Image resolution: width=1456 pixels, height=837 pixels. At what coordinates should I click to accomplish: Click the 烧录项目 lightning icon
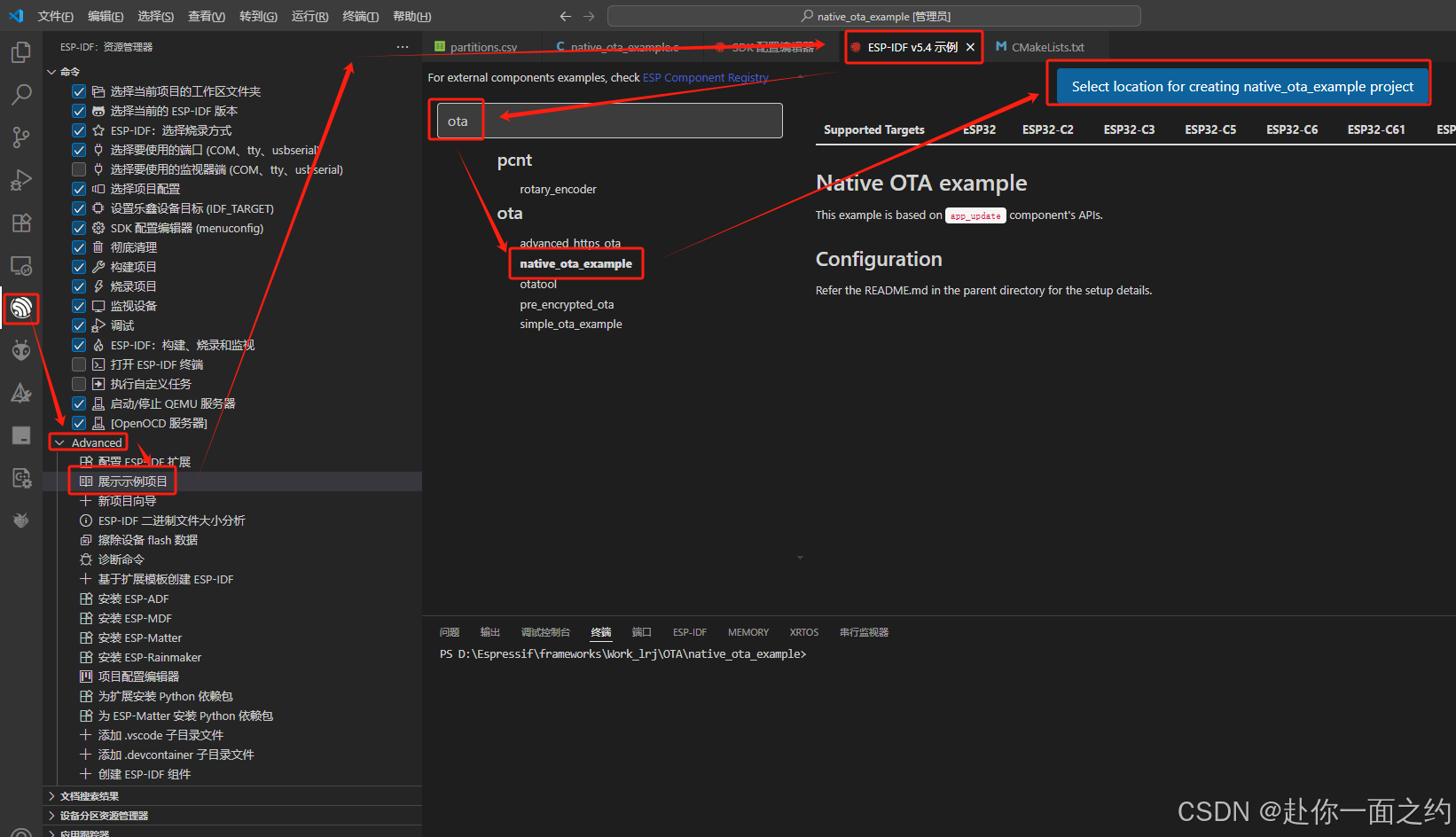(x=98, y=286)
